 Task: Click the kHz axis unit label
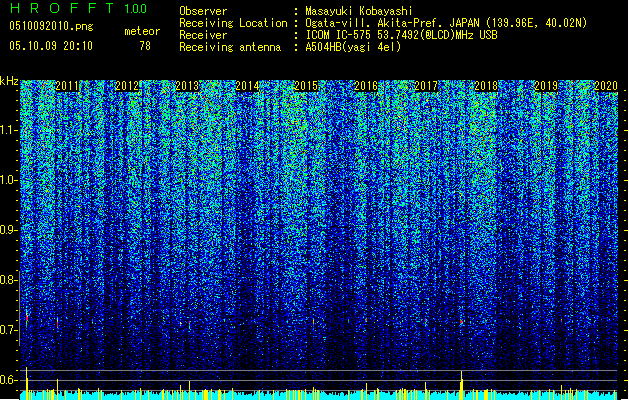click(9, 81)
